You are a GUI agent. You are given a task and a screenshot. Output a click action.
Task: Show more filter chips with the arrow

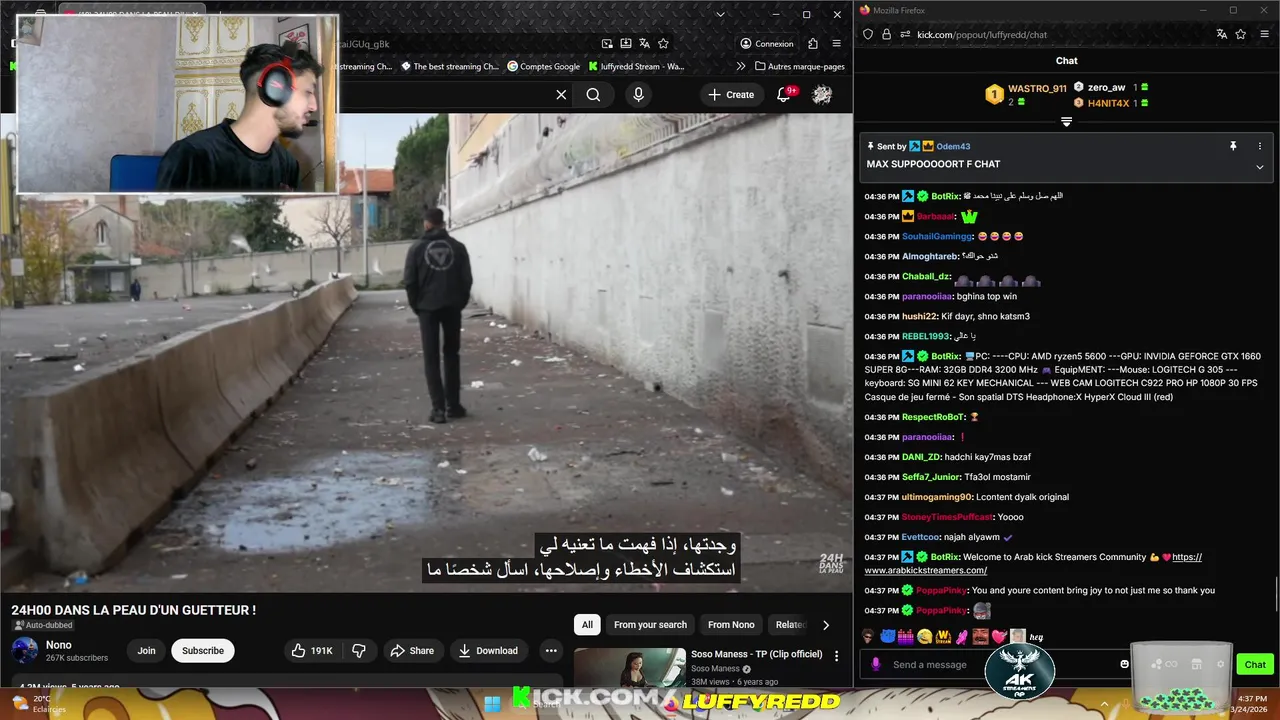(x=826, y=625)
